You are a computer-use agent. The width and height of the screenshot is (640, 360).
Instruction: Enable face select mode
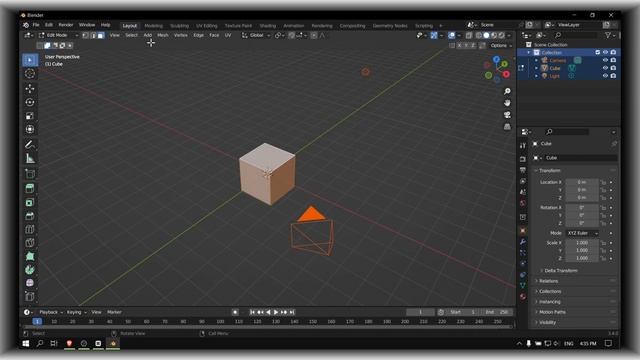[100, 36]
